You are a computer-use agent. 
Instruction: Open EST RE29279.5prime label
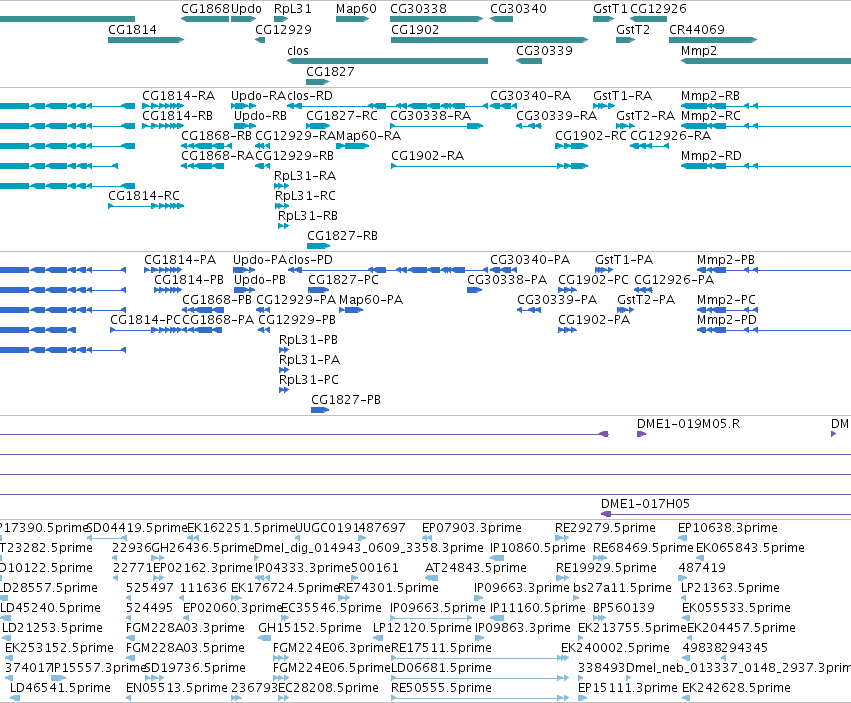pyautogui.click(x=606, y=528)
